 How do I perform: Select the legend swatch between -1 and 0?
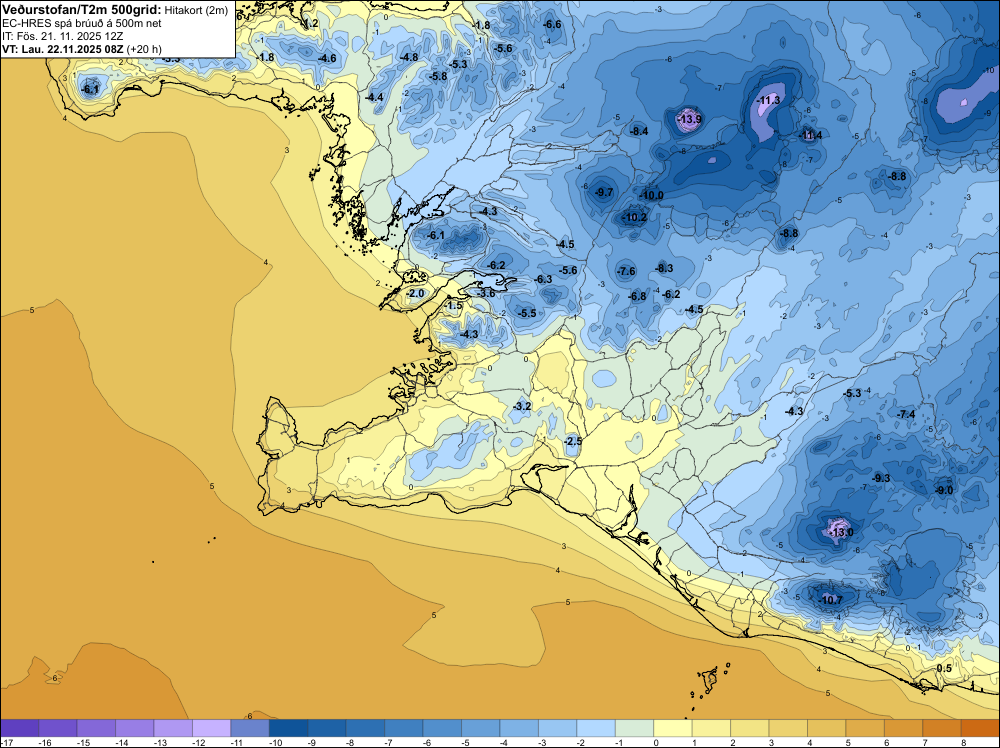[x=635, y=728]
